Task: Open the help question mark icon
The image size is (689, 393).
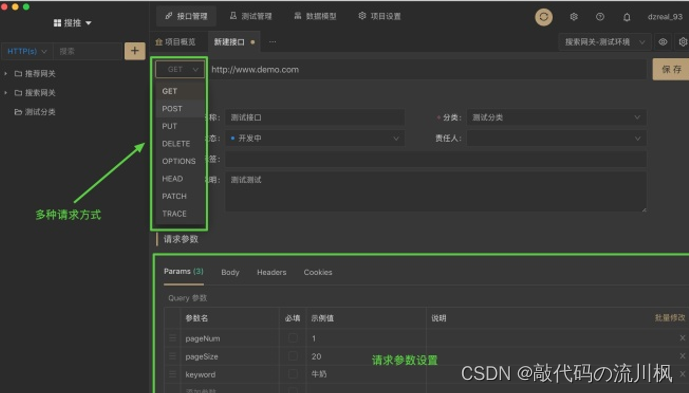Action: point(600,17)
